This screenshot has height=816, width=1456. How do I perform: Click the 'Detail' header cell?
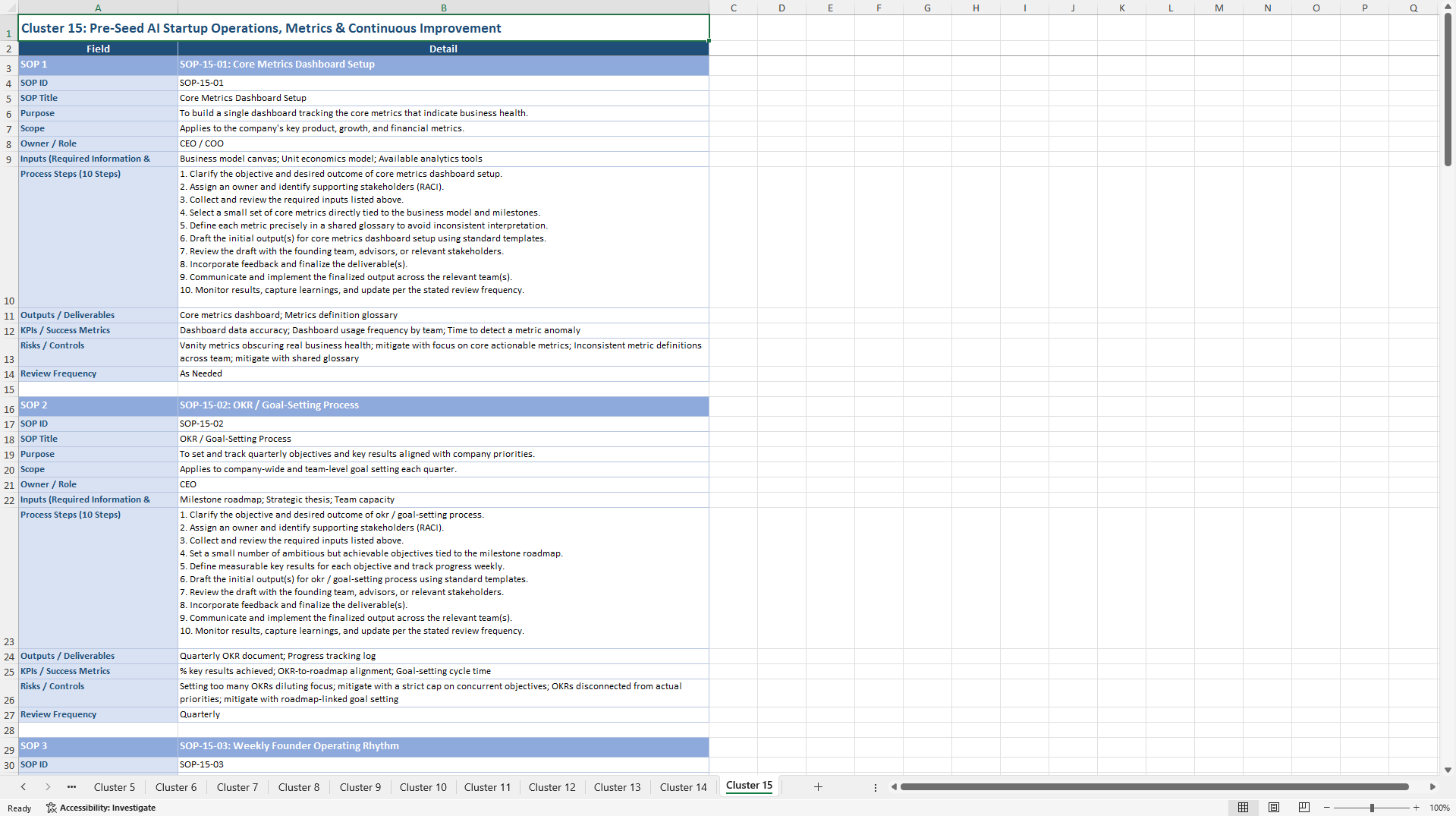click(x=444, y=49)
